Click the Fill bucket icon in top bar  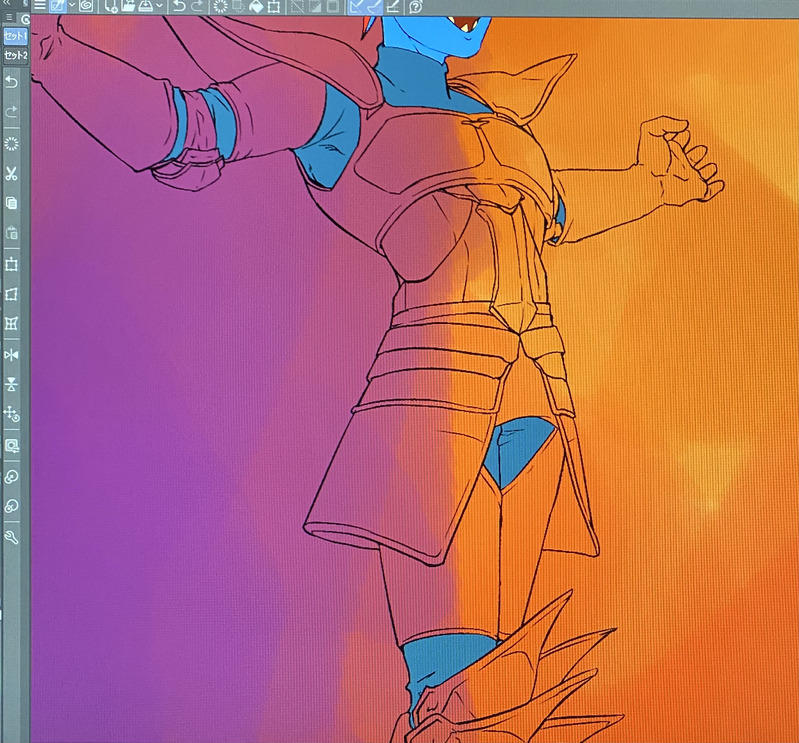pyautogui.click(x=256, y=7)
